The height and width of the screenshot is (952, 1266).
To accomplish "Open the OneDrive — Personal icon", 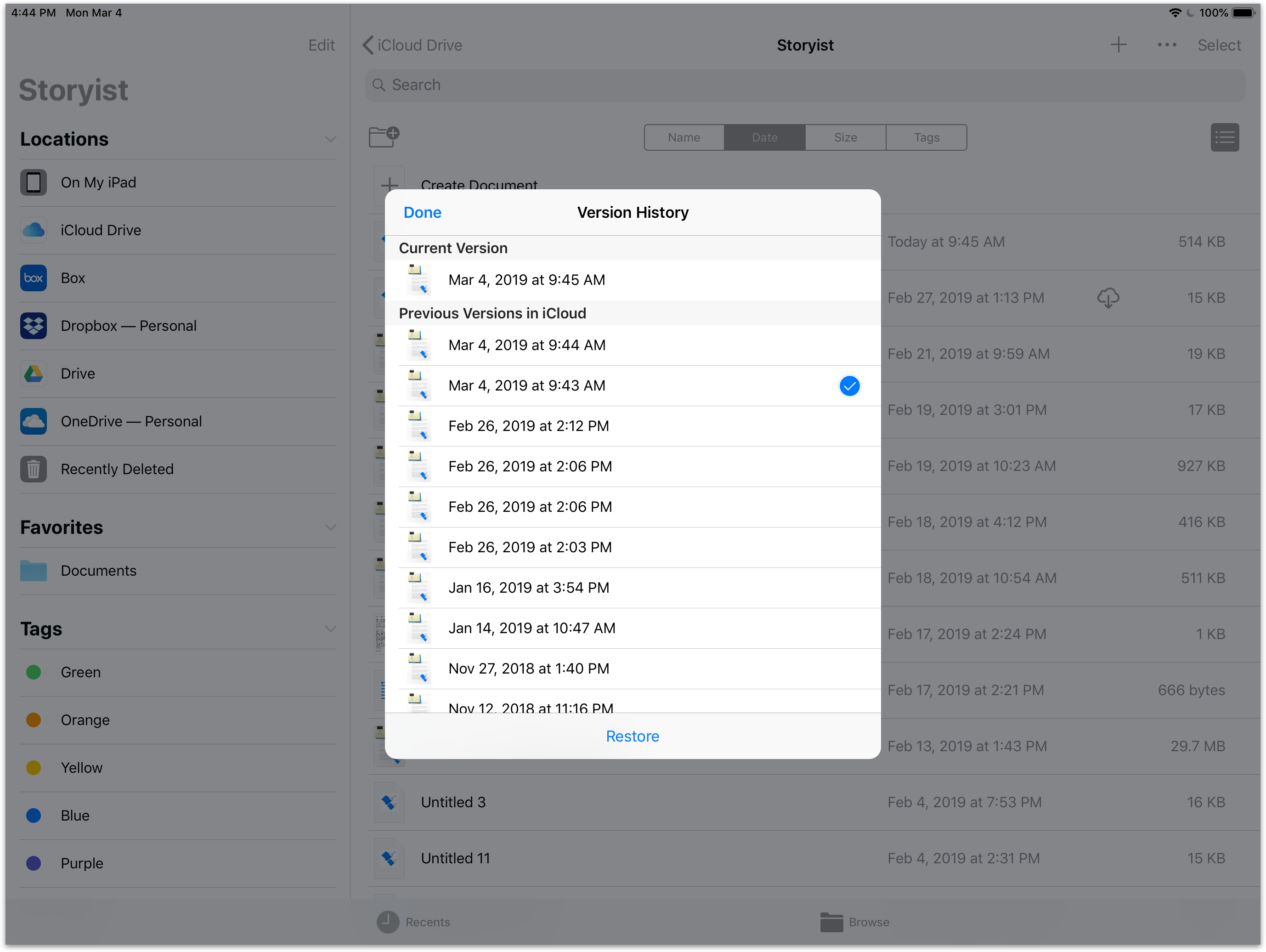I will tap(33, 421).
